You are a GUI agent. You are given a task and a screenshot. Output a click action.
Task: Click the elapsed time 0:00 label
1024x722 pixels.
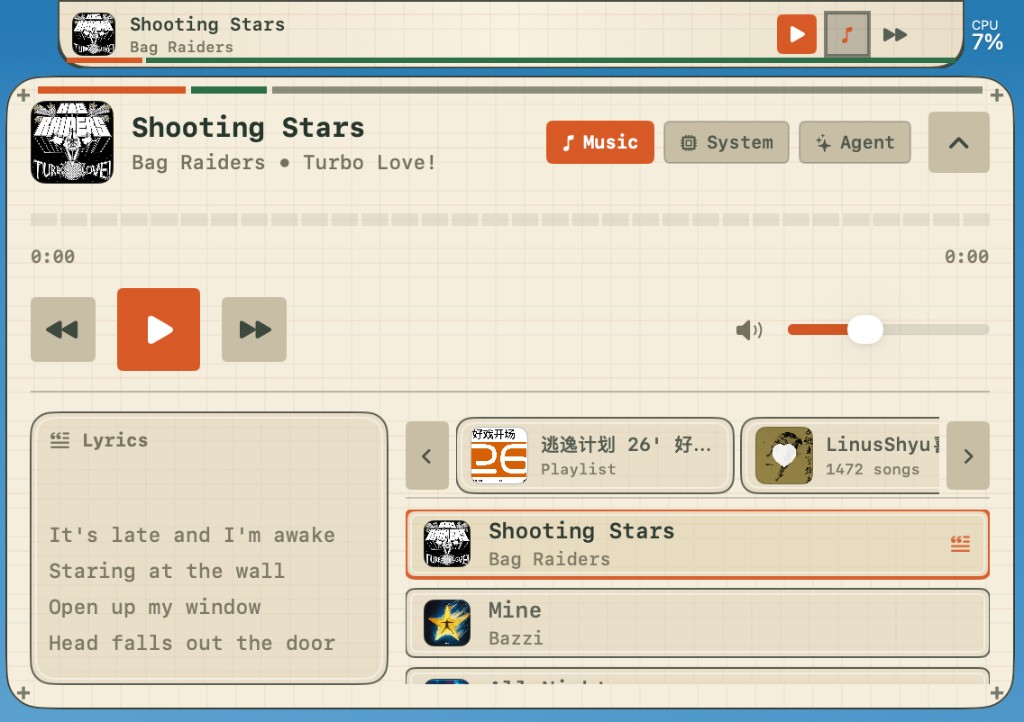coord(53,257)
